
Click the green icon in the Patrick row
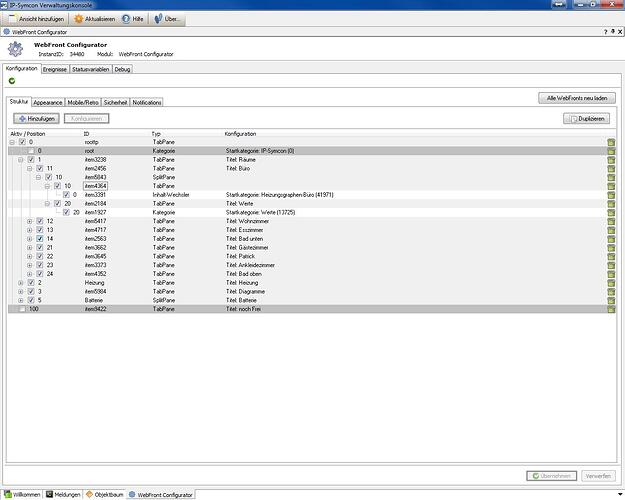611,256
